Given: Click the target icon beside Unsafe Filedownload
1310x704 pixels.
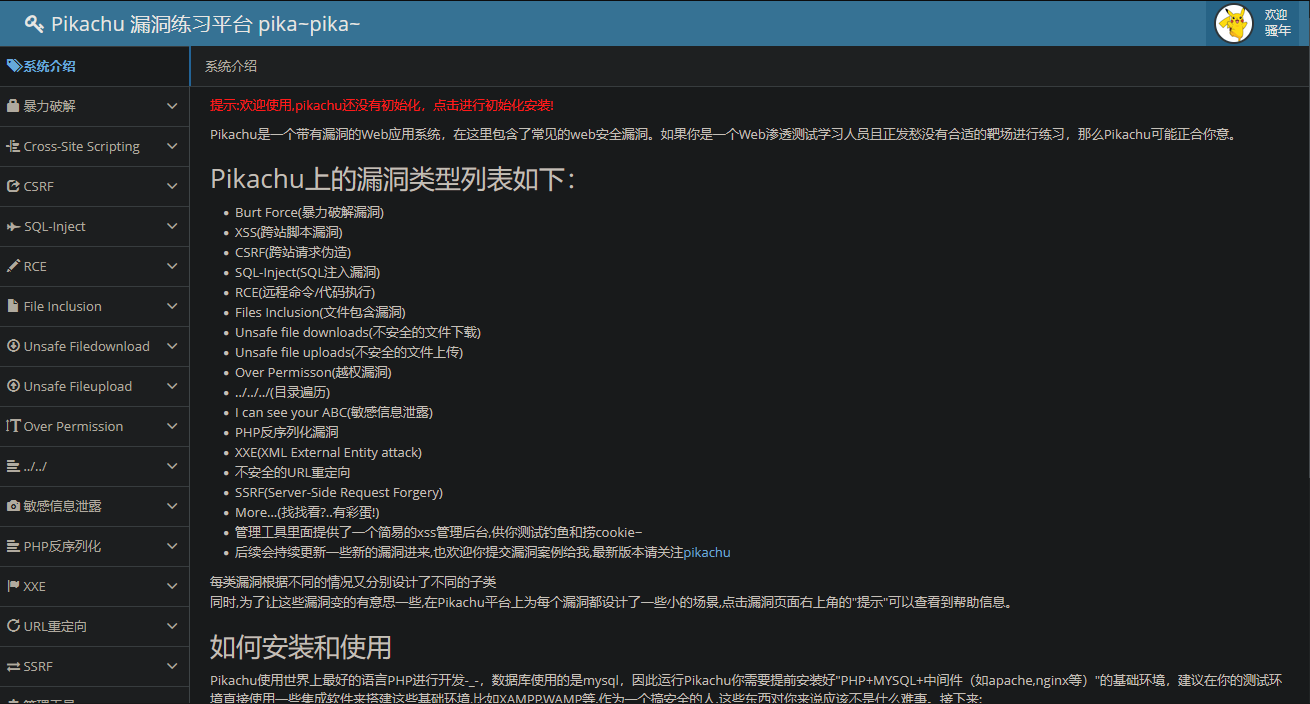Looking at the screenshot, I should (x=14, y=346).
